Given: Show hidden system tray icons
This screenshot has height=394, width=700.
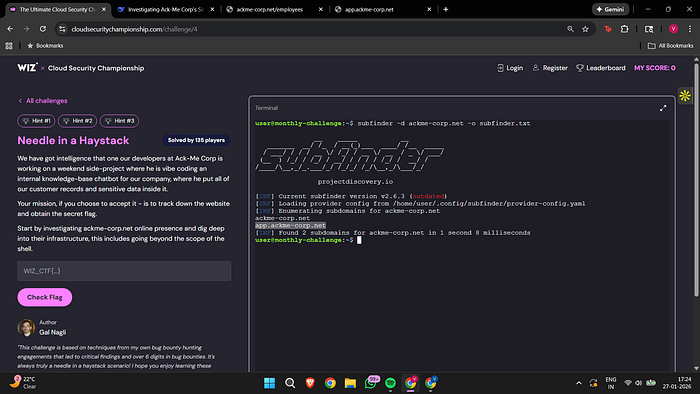Looking at the screenshot, I should coord(579,383).
